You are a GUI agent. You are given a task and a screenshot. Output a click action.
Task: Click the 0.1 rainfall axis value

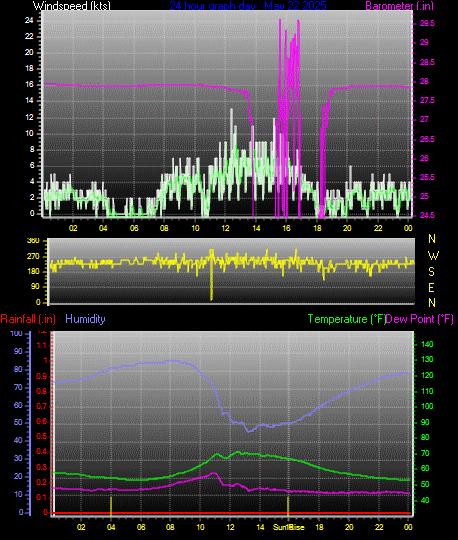[42, 497]
